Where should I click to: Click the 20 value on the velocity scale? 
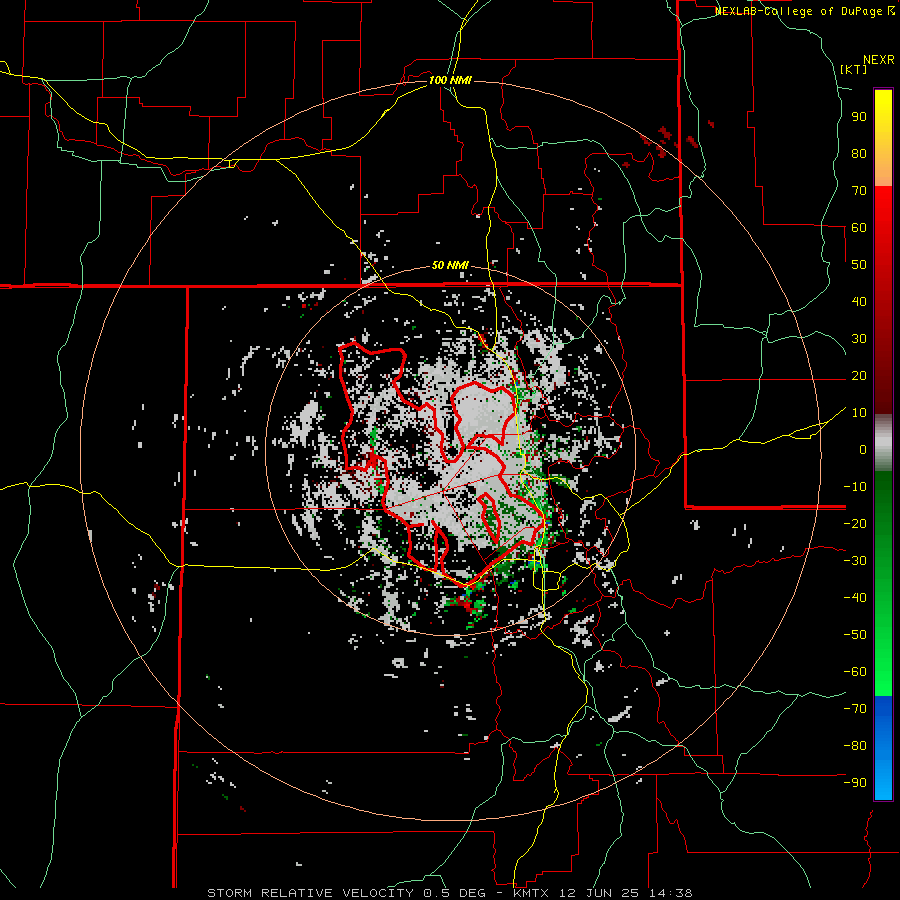click(x=859, y=375)
